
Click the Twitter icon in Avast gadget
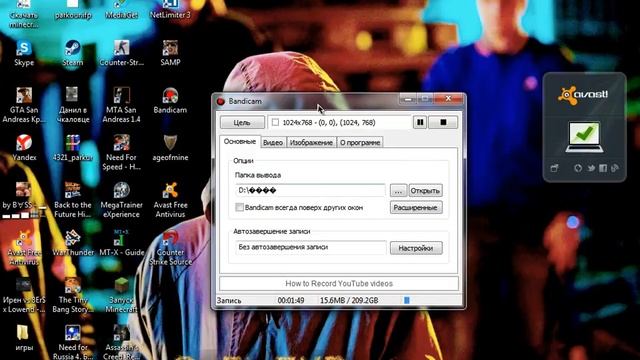[591, 168]
